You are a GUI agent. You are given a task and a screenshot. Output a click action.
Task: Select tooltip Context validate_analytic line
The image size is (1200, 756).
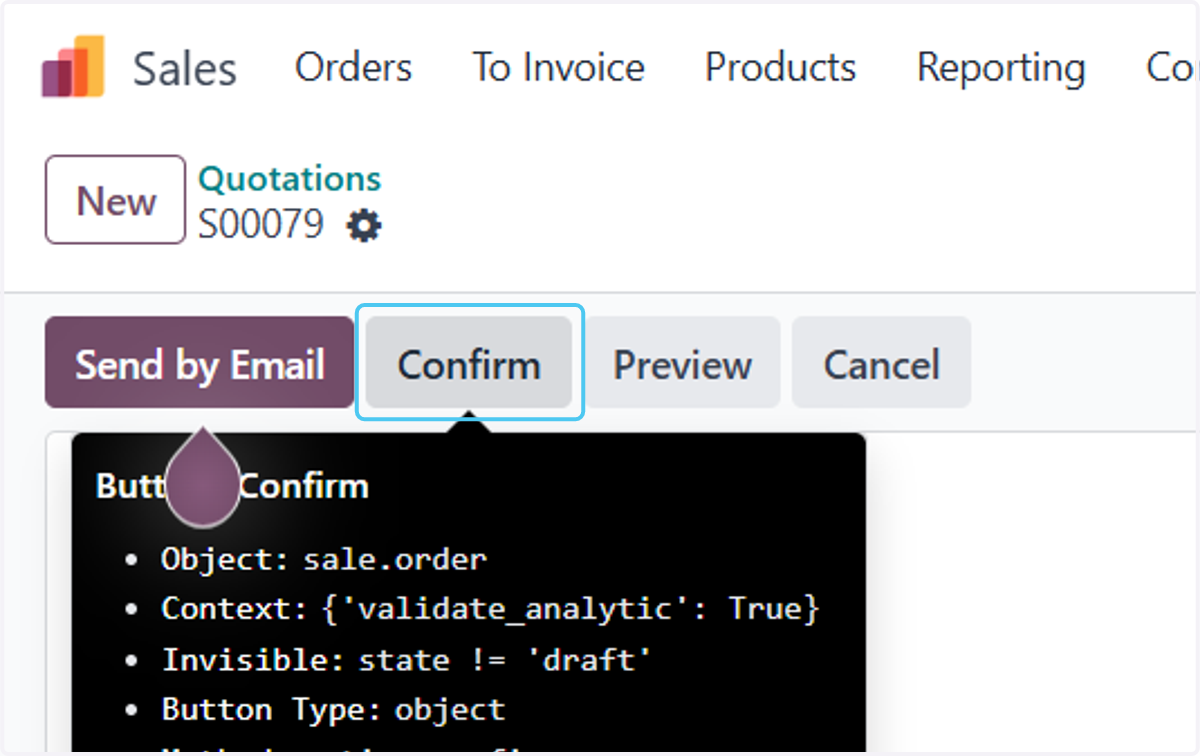pos(491,609)
